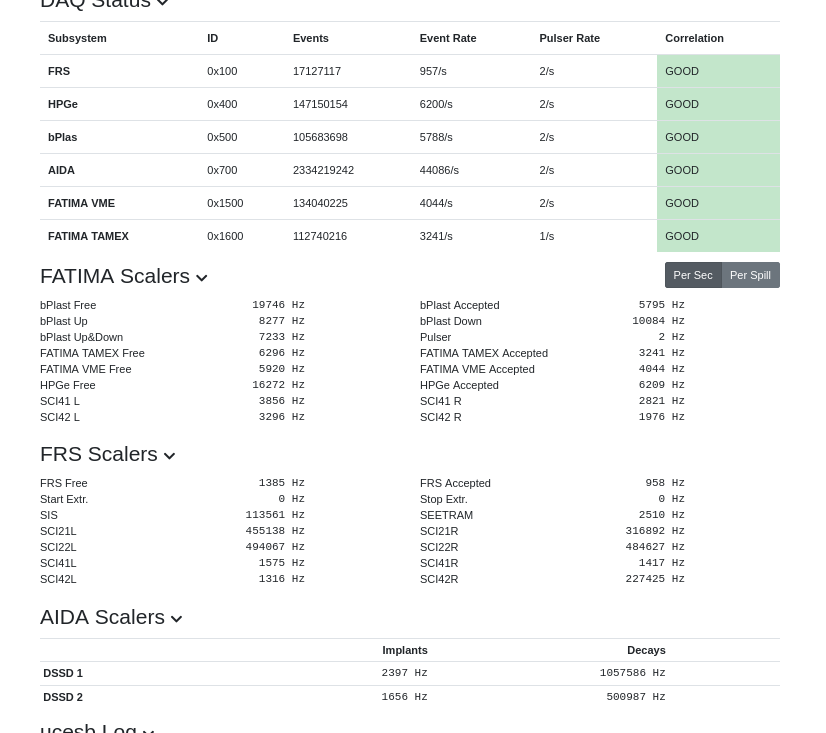This screenshot has height=733, width=826.
Task: Click the FRS Free scaler label
Action: click(64, 483)
